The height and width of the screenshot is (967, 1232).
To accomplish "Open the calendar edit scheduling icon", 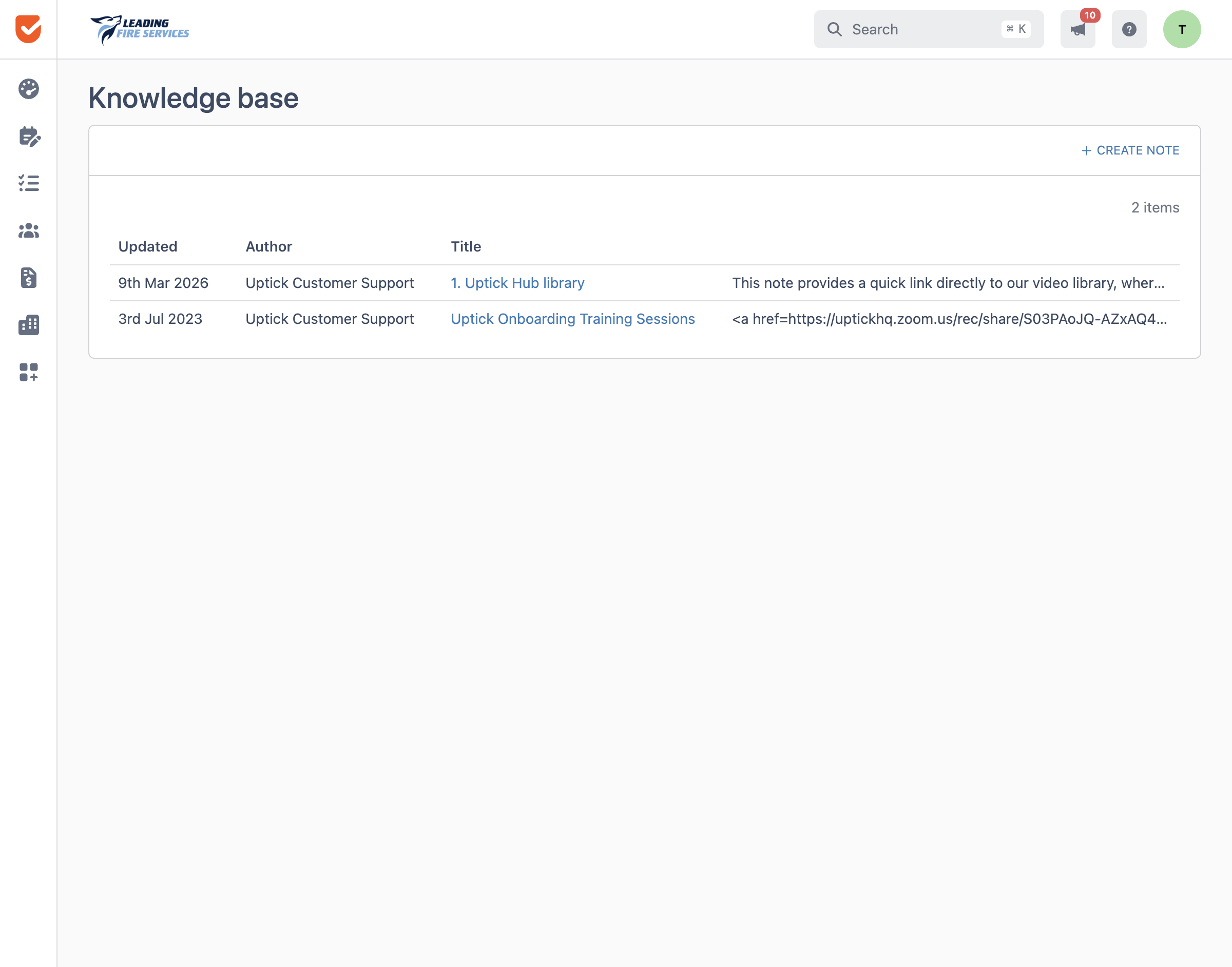I will pyautogui.click(x=29, y=137).
